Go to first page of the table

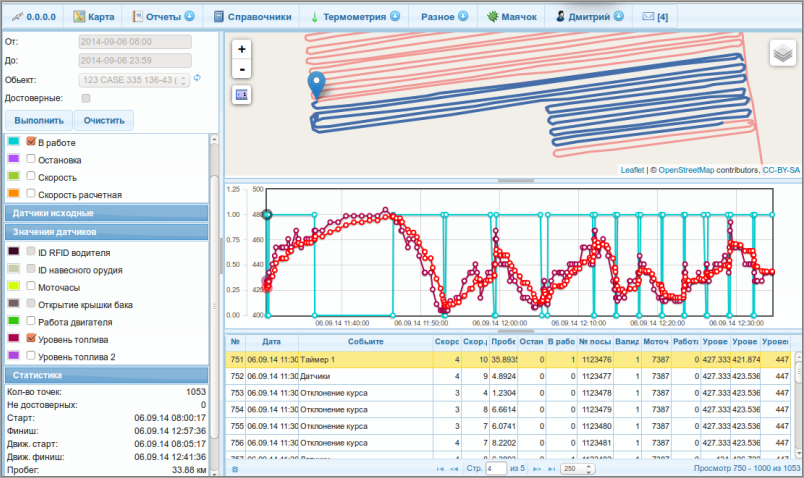coord(440,469)
